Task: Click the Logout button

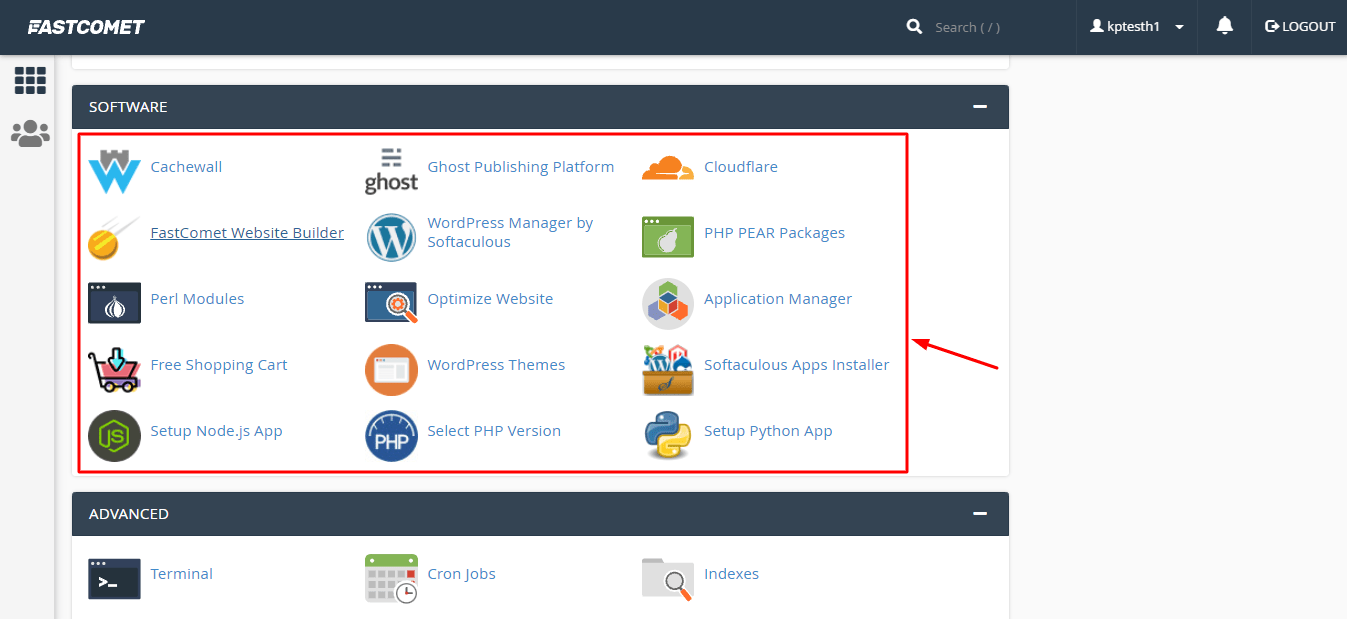Action: (x=1300, y=27)
